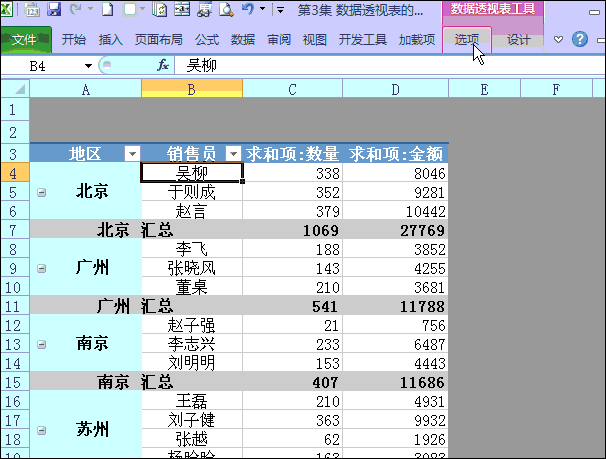
Task: Collapse the 广州 group in pivot table
Action: tap(41, 269)
